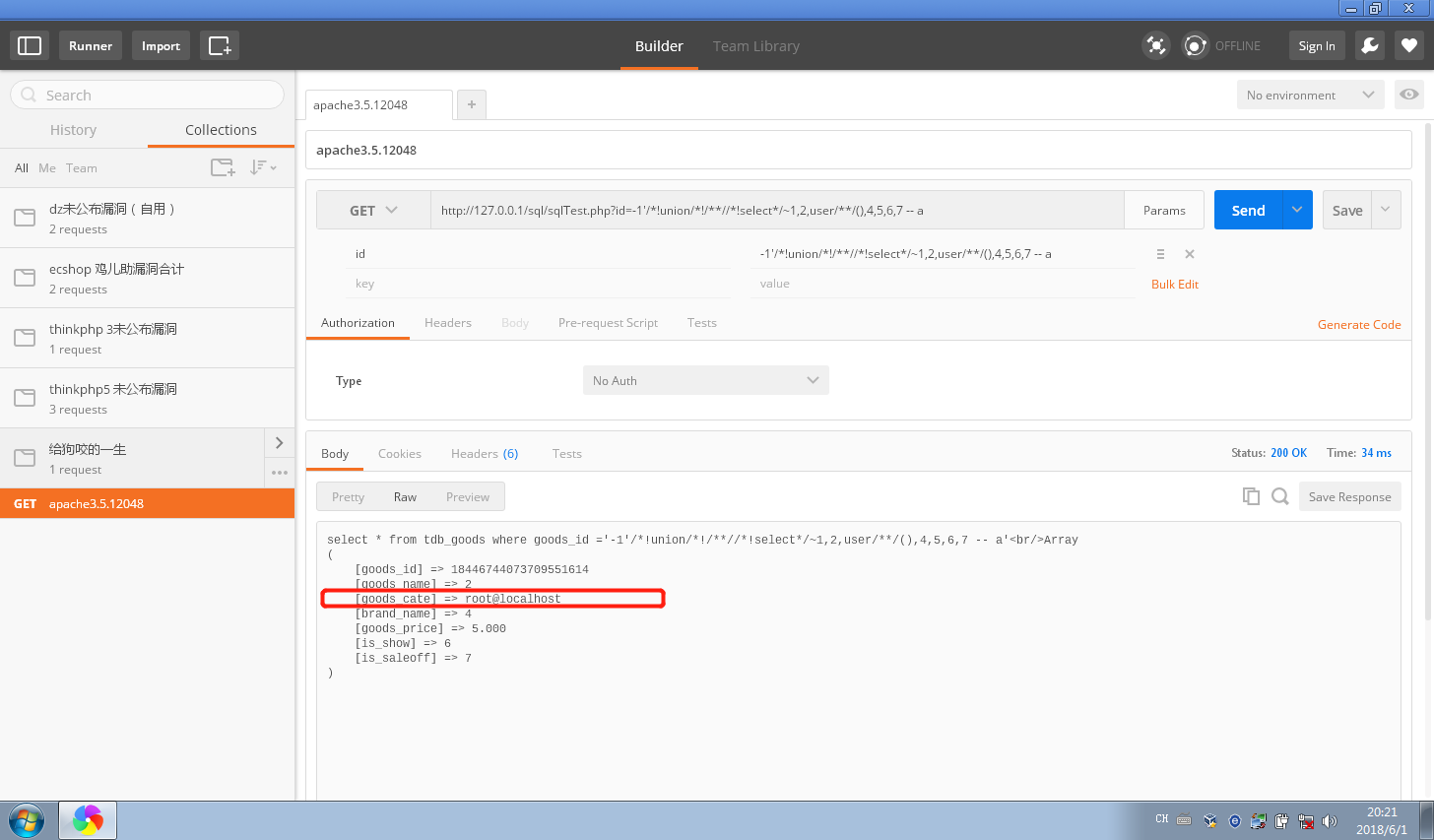
Task: Open the three-dots menu of the selected collection
Action: [x=280, y=473]
